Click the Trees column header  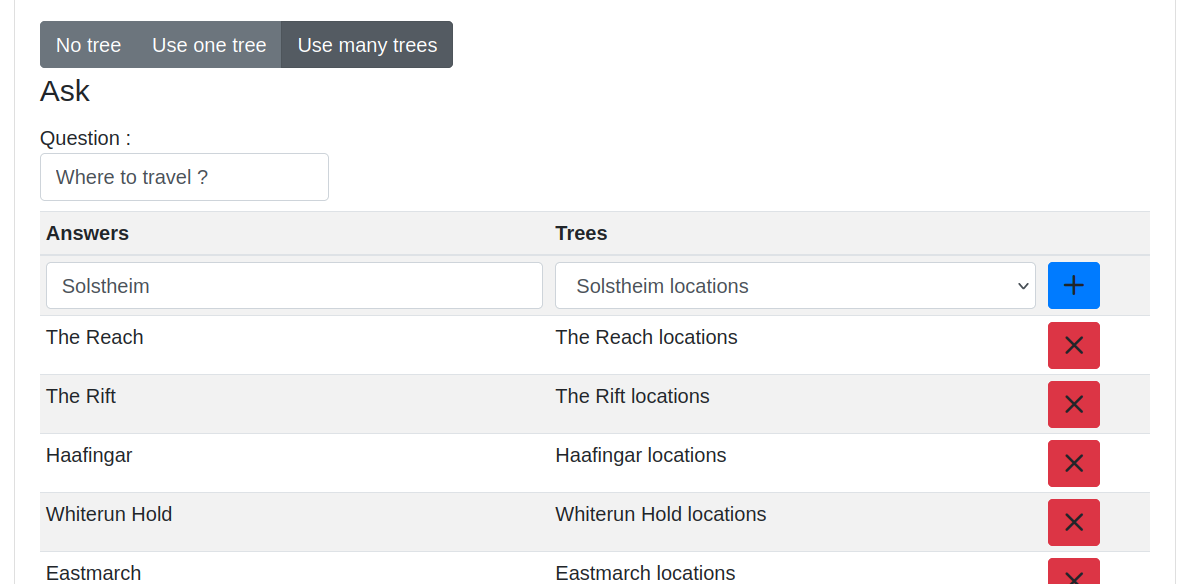click(581, 233)
